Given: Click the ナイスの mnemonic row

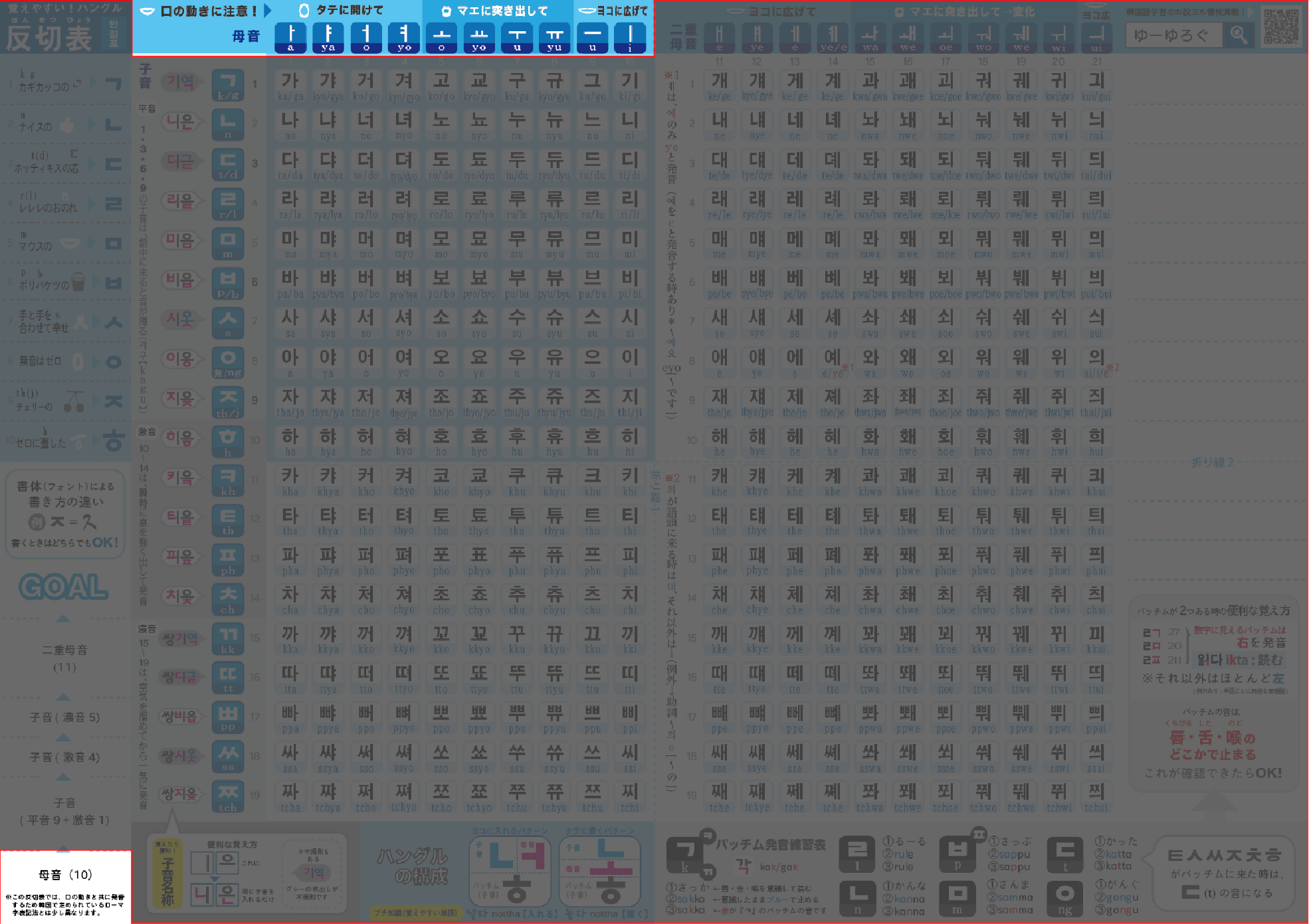Looking at the screenshot, I should click(65, 124).
